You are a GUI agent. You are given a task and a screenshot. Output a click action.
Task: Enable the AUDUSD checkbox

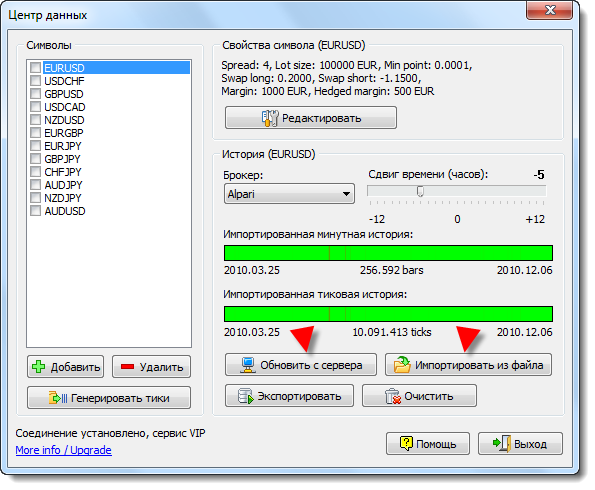(x=36, y=211)
